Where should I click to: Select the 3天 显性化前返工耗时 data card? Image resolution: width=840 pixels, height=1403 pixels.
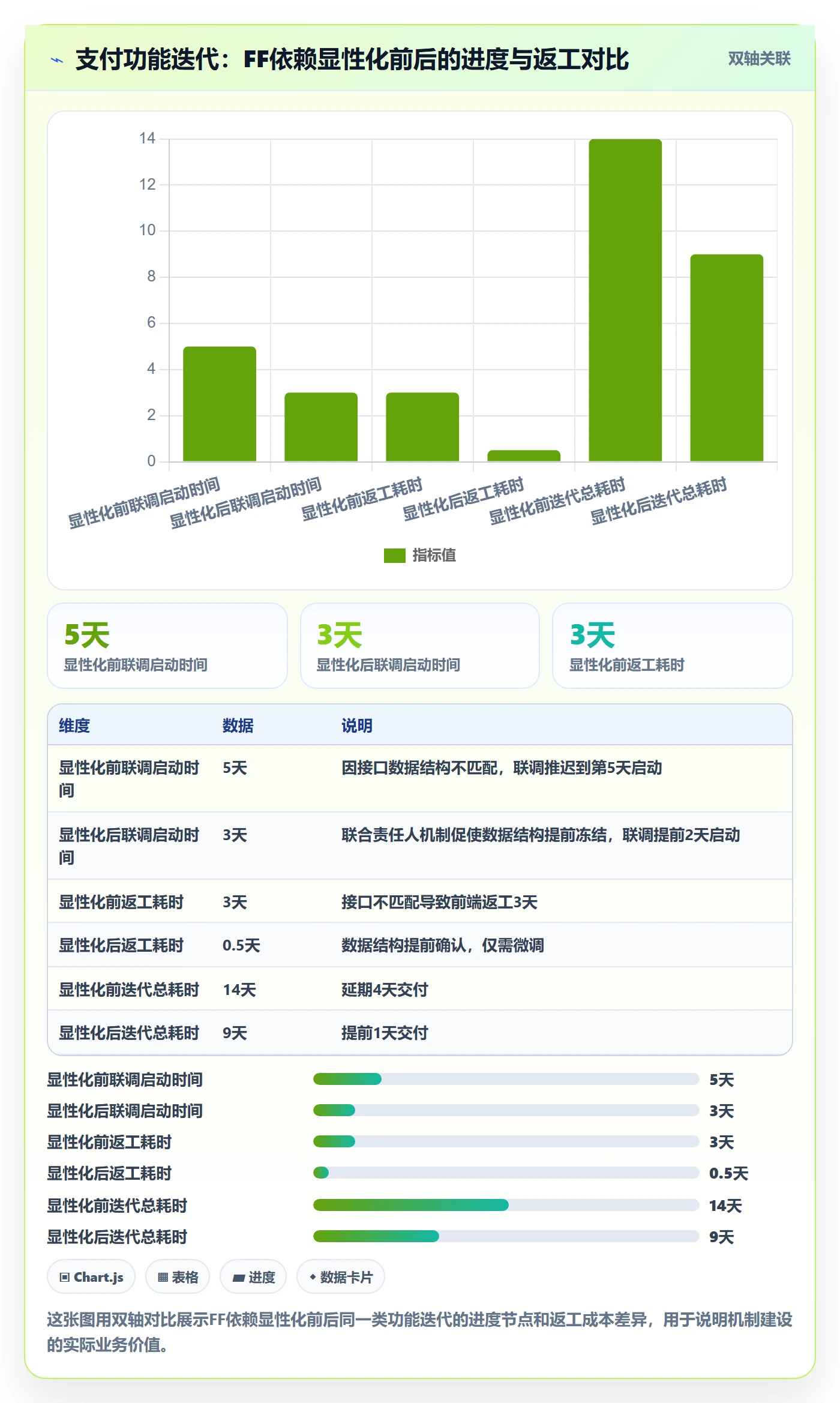[673, 646]
